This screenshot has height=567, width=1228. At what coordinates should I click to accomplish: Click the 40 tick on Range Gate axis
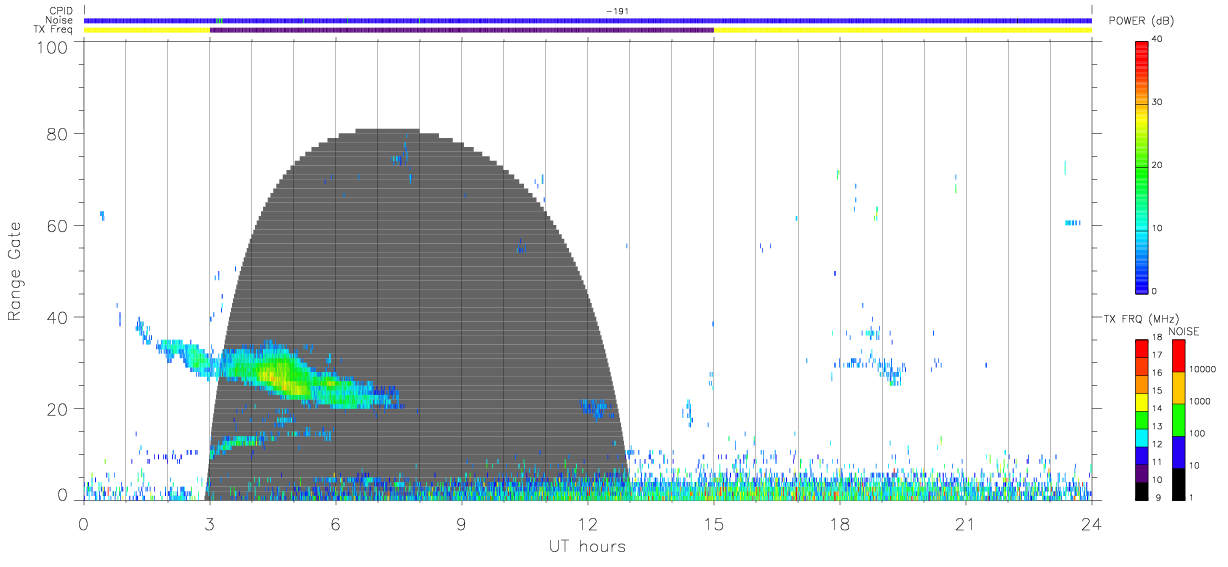pyautogui.click(x=56, y=317)
